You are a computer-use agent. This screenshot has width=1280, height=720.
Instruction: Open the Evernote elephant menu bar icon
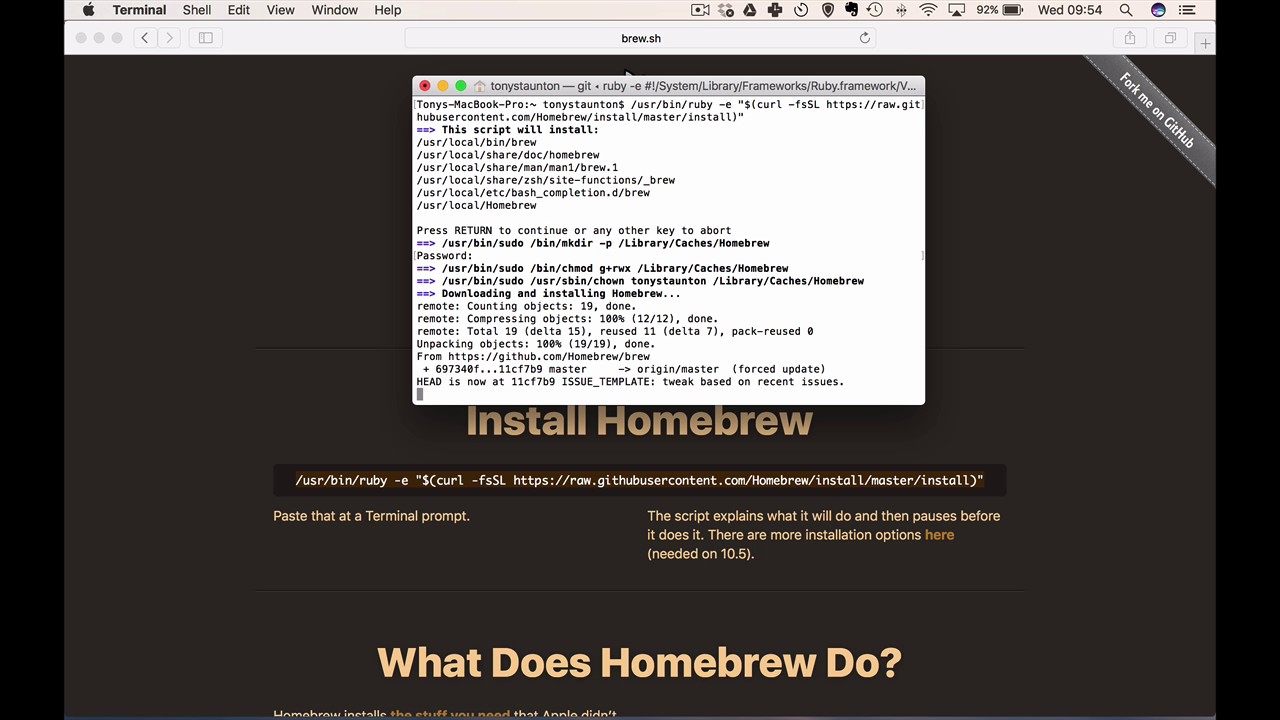[x=851, y=10]
